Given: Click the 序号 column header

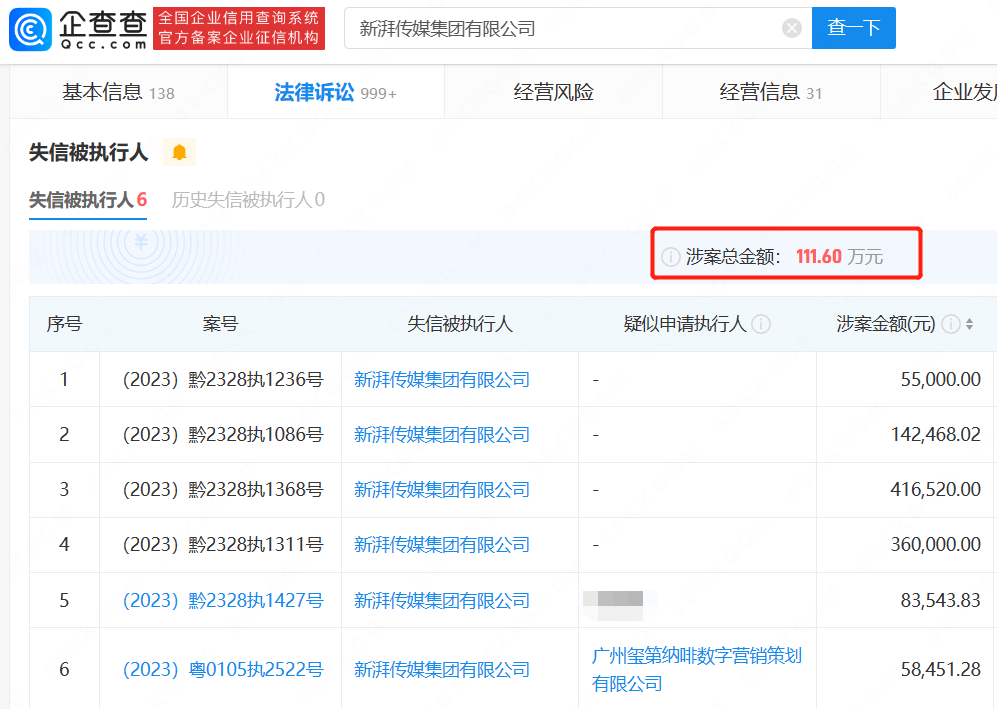Looking at the screenshot, I should [64, 324].
